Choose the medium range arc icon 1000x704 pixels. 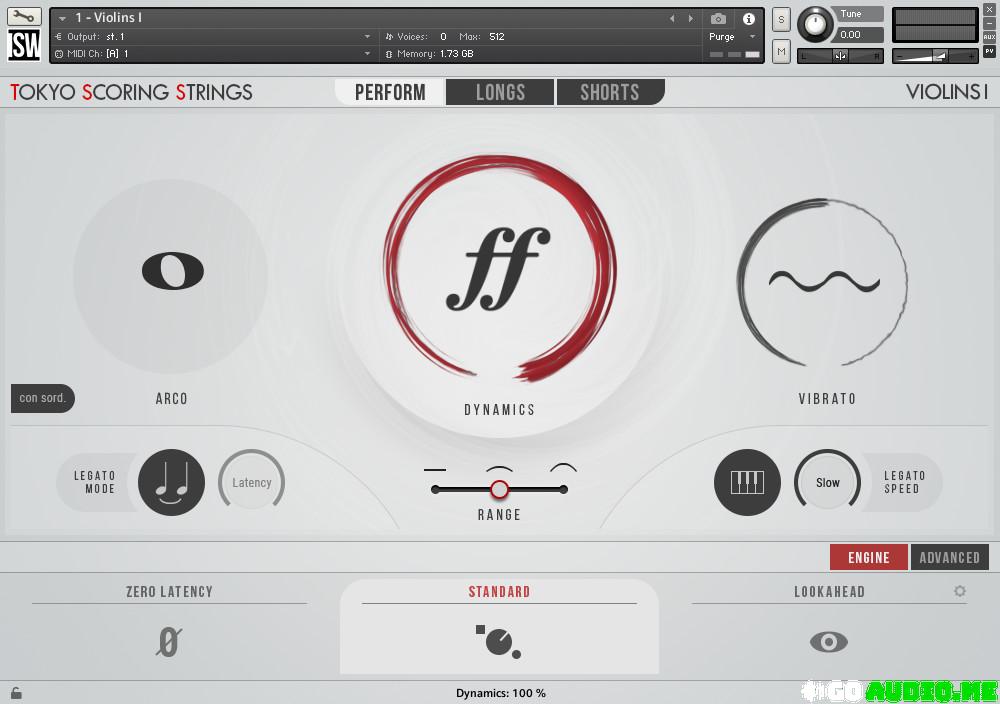(499, 469)
